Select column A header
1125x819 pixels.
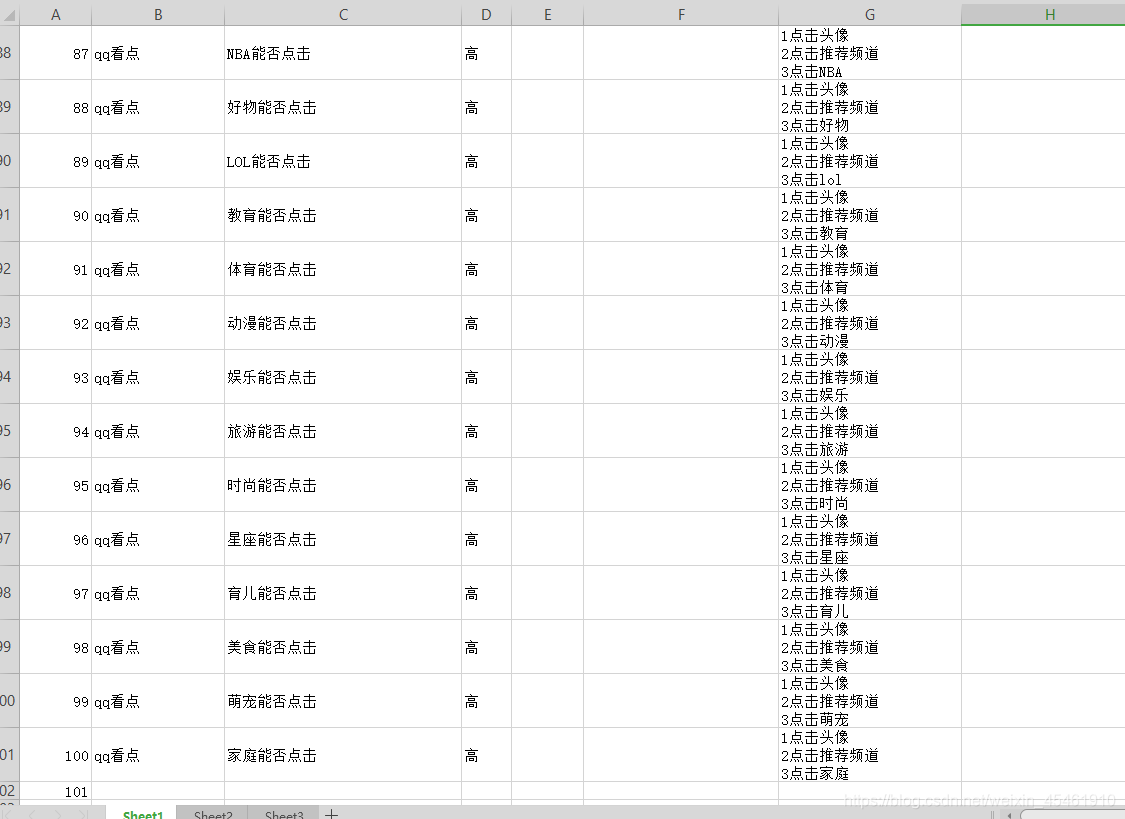coord(55,14)
